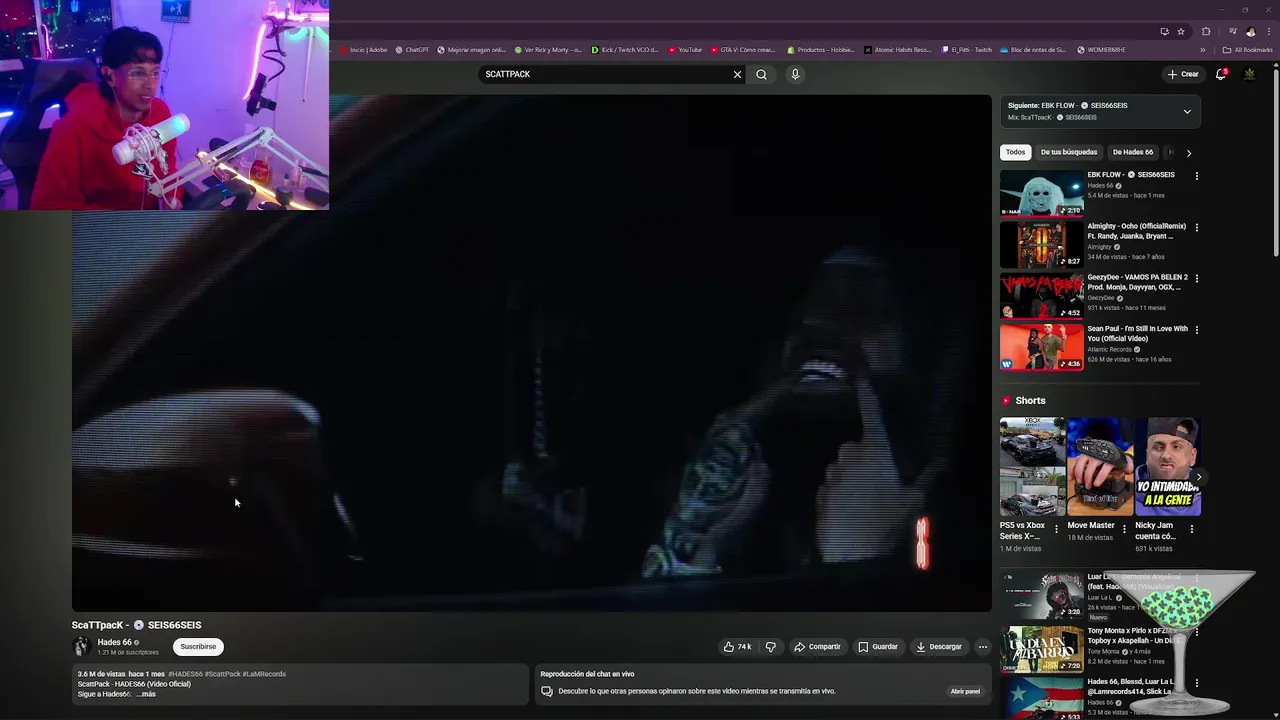The image size is (1280, 720).
Task: Open options menu for Tony Monta video
Action: coord(1196,631)
